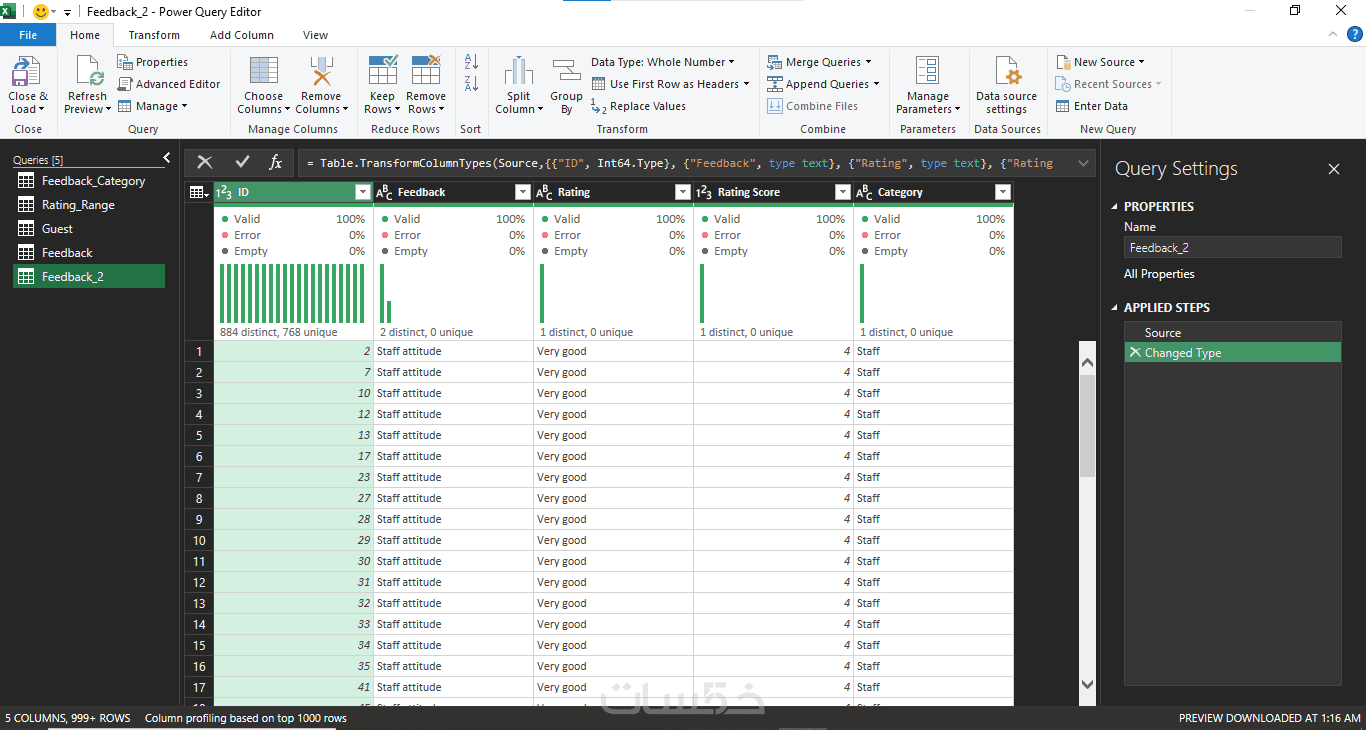Image resolution: width=1366 pixels, height=730 pixels.
Task: Switch to the Transform tab
Action: 154,35
